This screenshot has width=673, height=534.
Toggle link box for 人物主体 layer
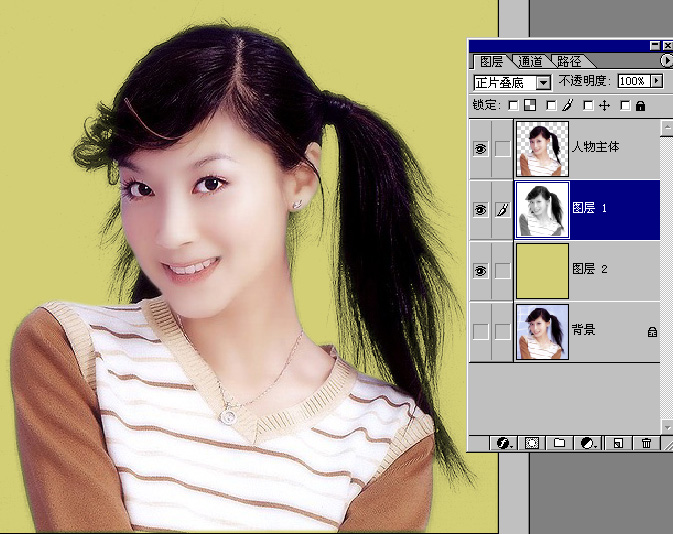click(503, 149)
